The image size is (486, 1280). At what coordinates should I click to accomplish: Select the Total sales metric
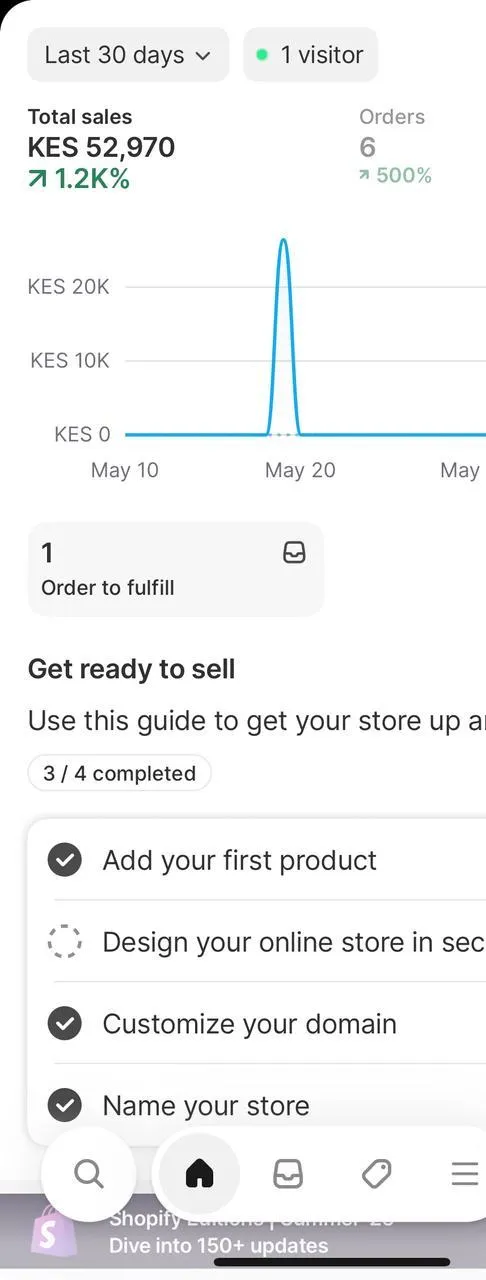(101, 148)
